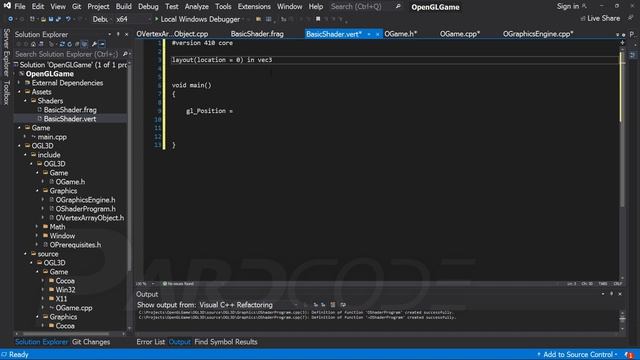Click the notifications icon in the status bar

coord(630,355)
